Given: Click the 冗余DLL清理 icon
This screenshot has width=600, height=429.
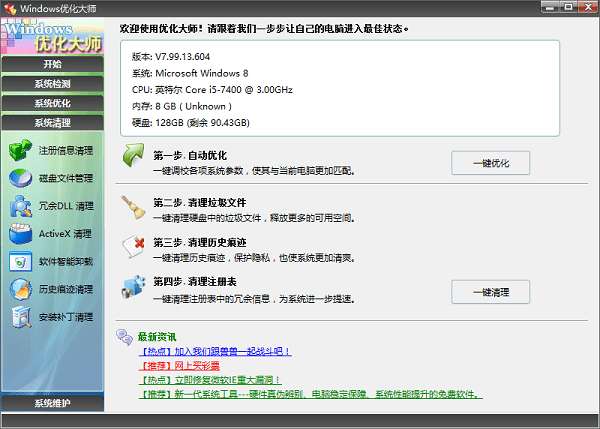Looking at the screenshot, I should (21, 206).
